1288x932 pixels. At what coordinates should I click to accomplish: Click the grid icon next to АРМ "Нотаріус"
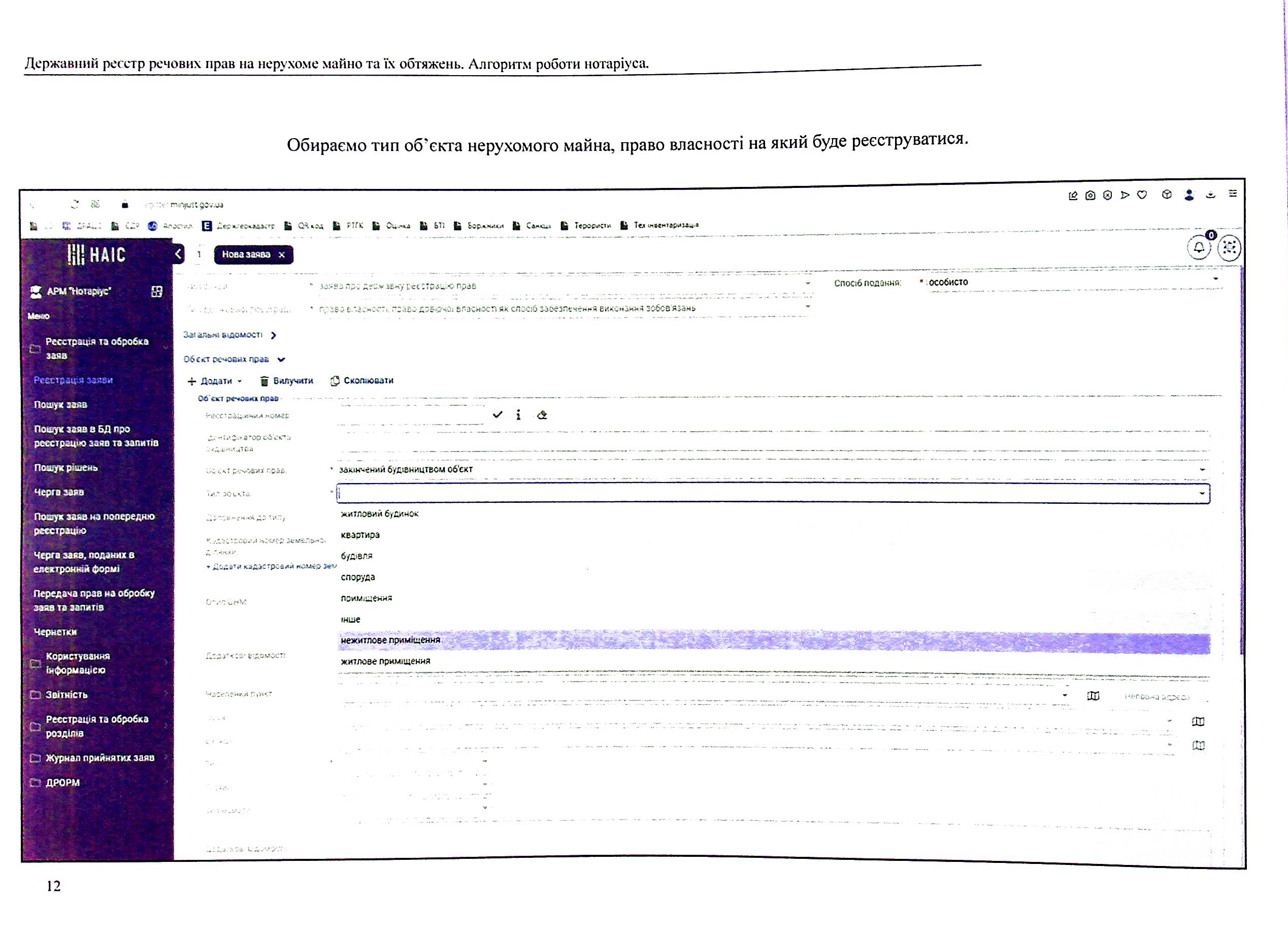click(157, 292)
